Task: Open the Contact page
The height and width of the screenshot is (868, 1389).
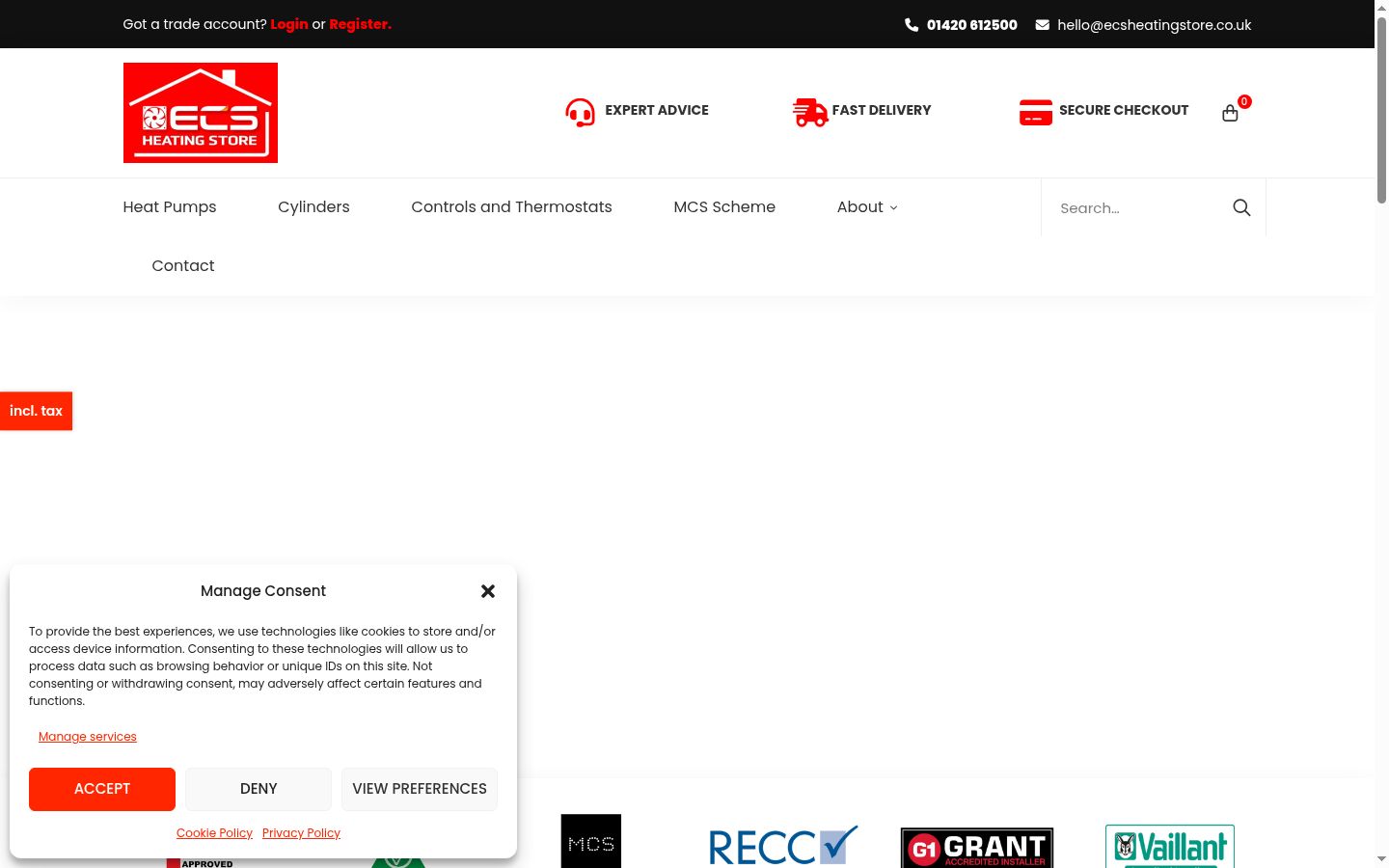Action: pyautogui.click(x=183, y=266)
